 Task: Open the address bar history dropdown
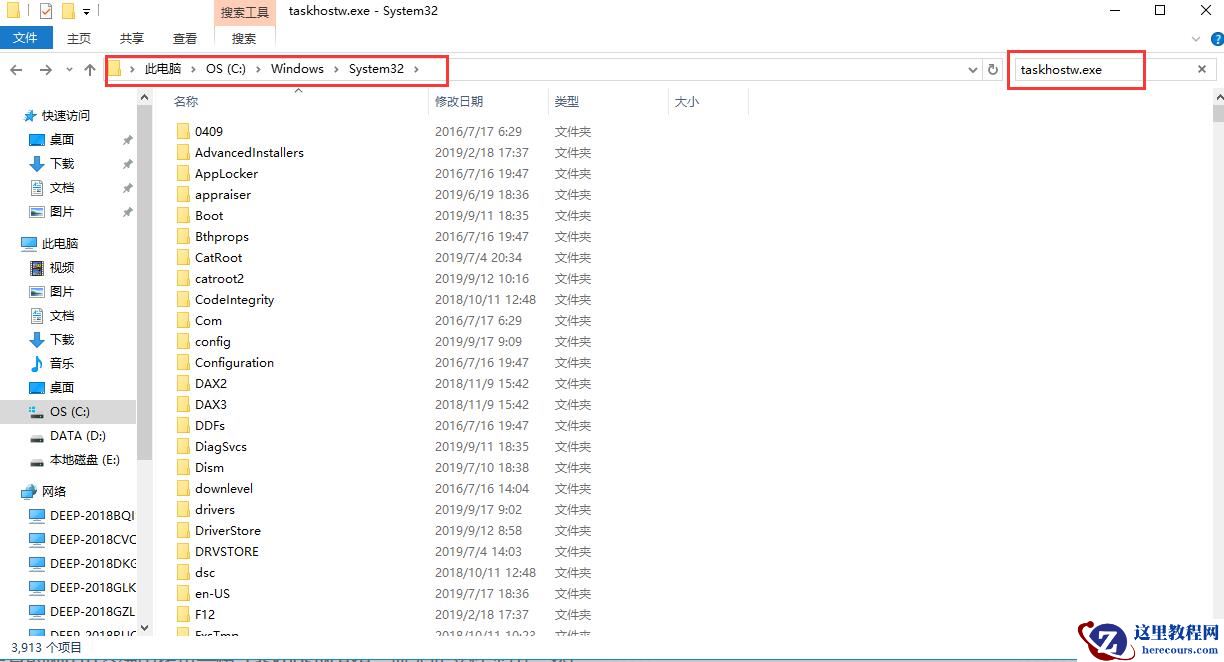[x=972, y=69]
